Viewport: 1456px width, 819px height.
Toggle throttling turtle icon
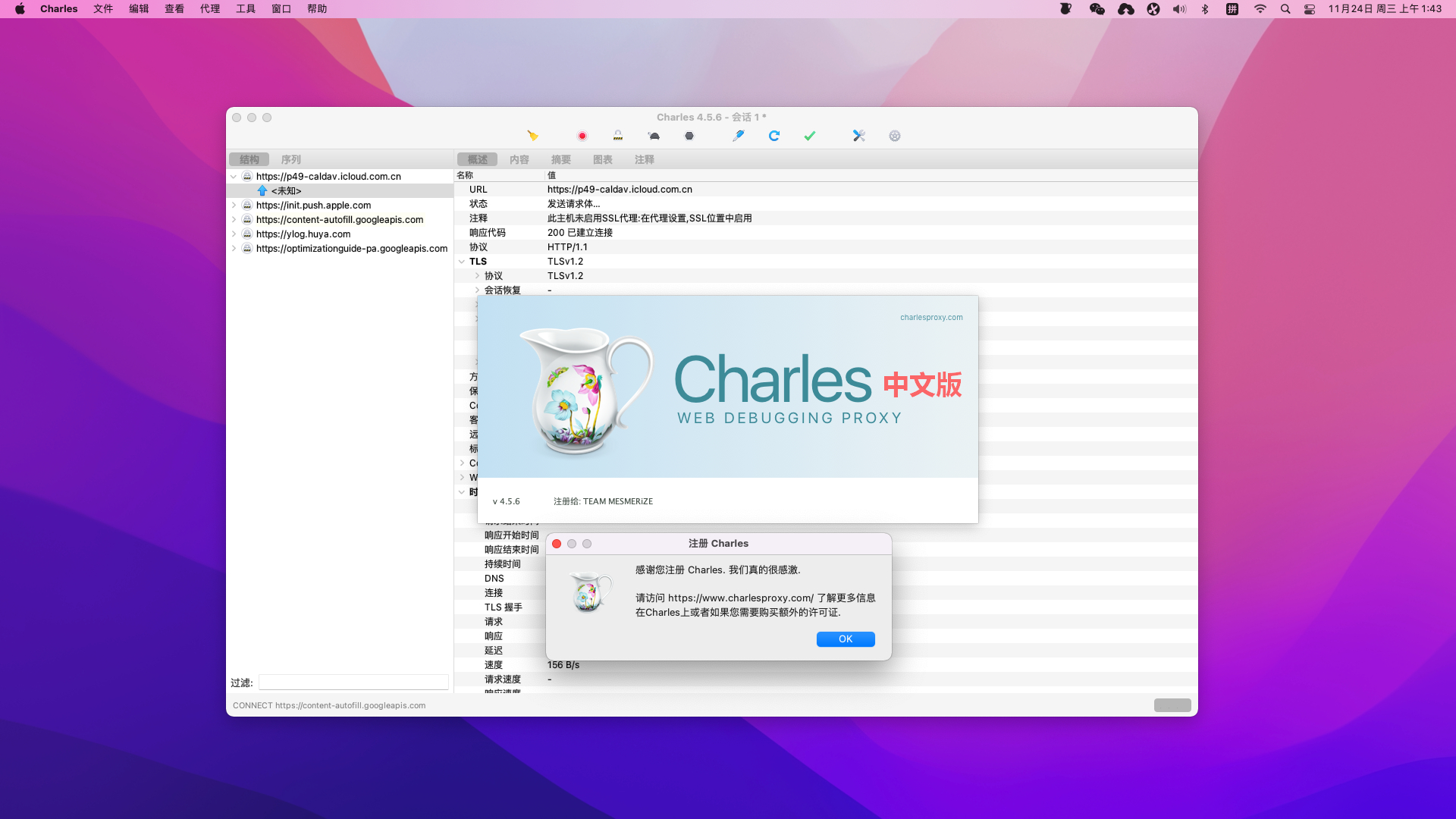(x=654, y=136)
